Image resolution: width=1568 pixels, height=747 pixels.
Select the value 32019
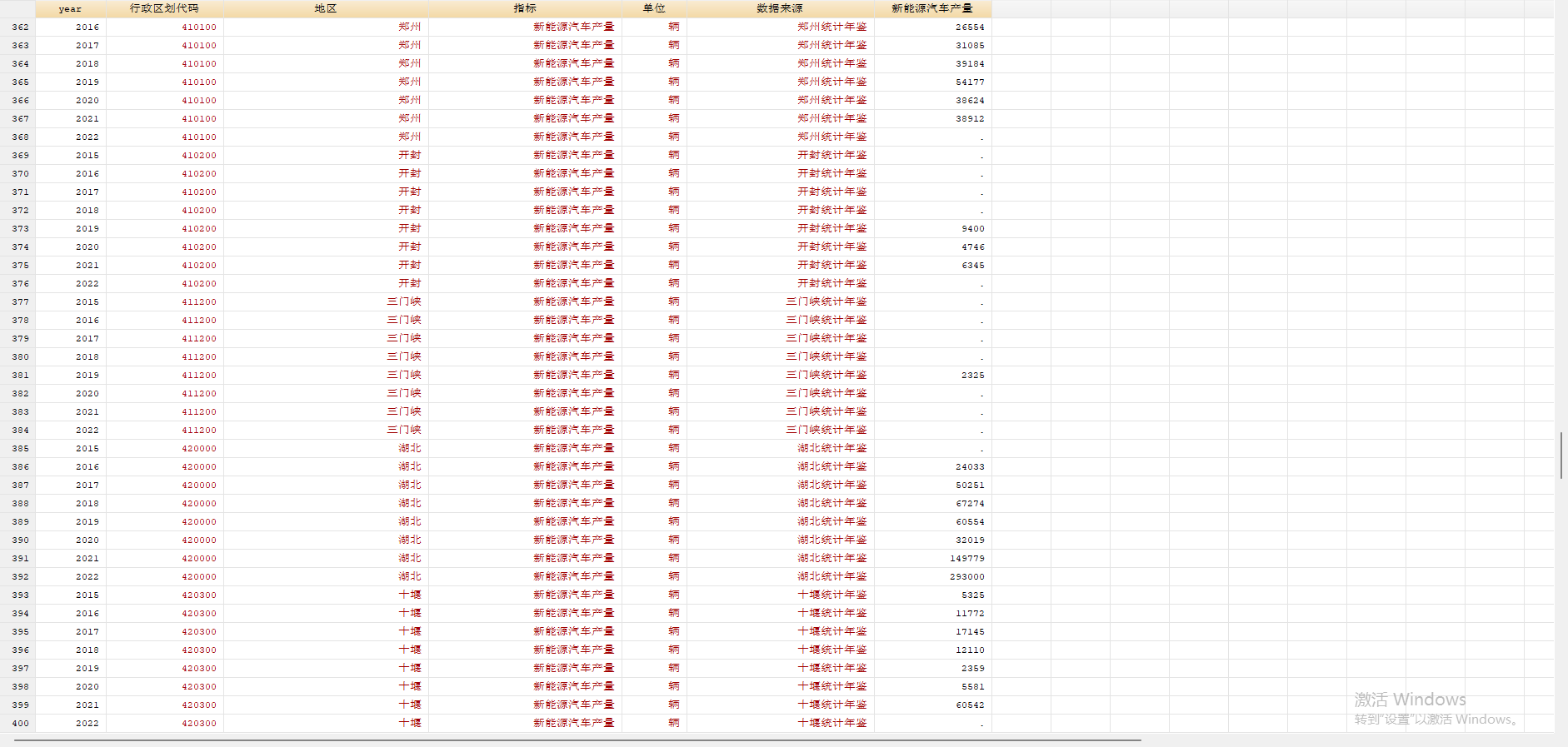[970, 540]
